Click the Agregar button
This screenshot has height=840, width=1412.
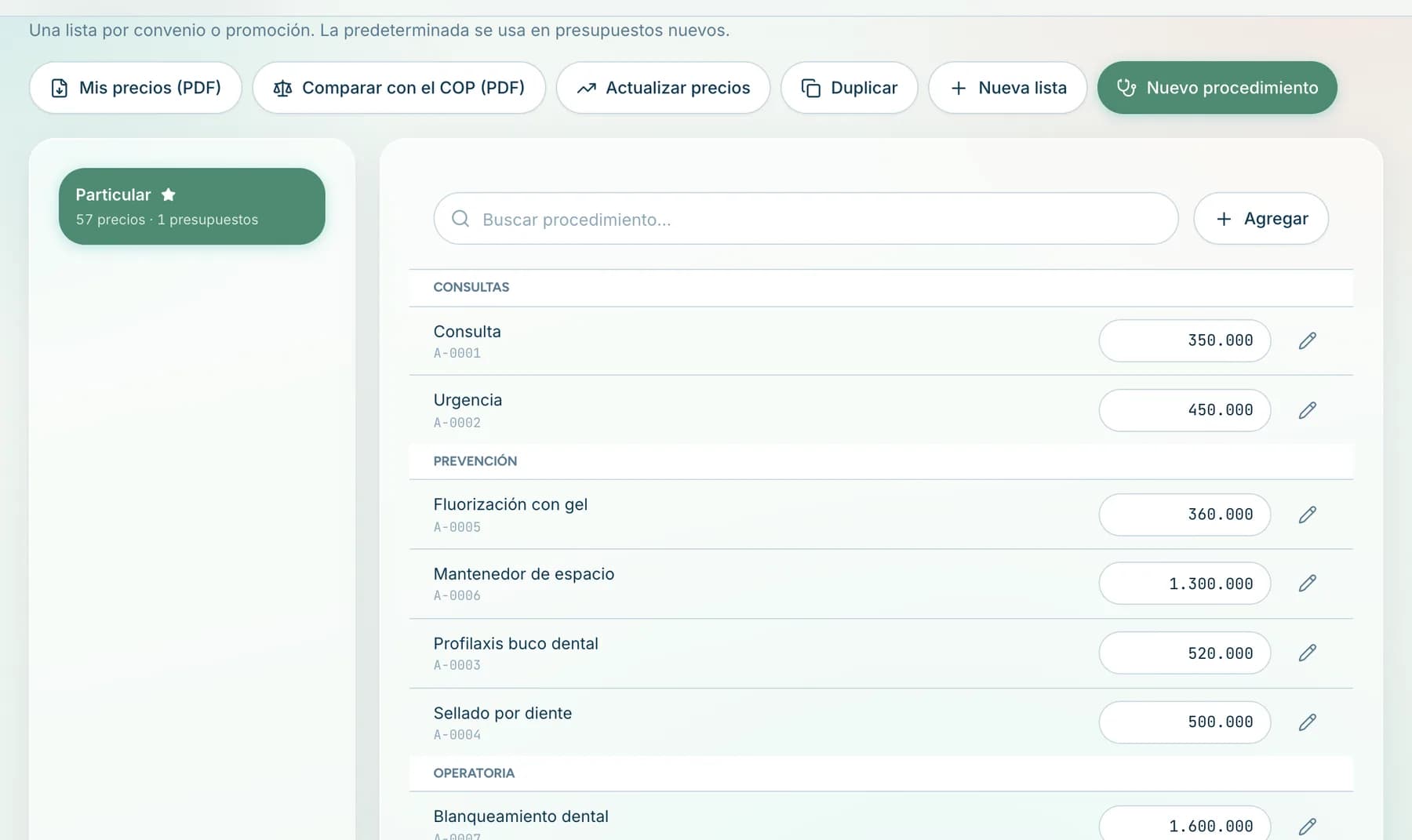1261,219
